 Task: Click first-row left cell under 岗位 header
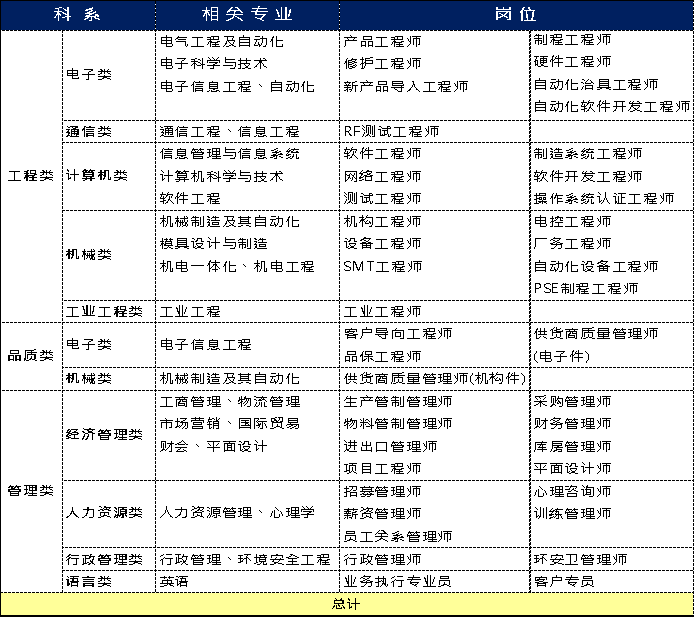[434, 75]
